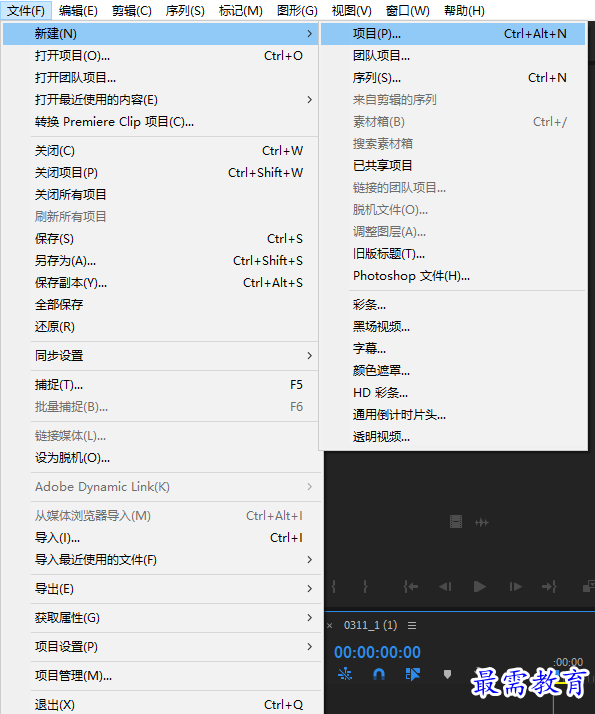Choose 保存(S) in the File menu
This screenshot has height=714, width=595.
[160, 239]
